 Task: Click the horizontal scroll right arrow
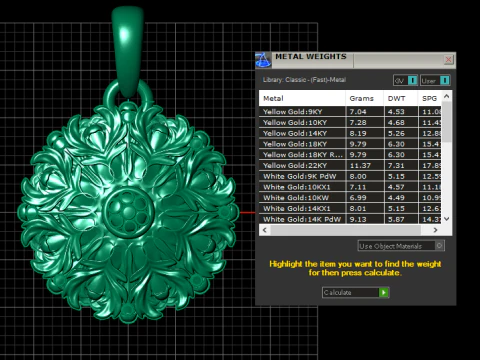coord(435,230)
